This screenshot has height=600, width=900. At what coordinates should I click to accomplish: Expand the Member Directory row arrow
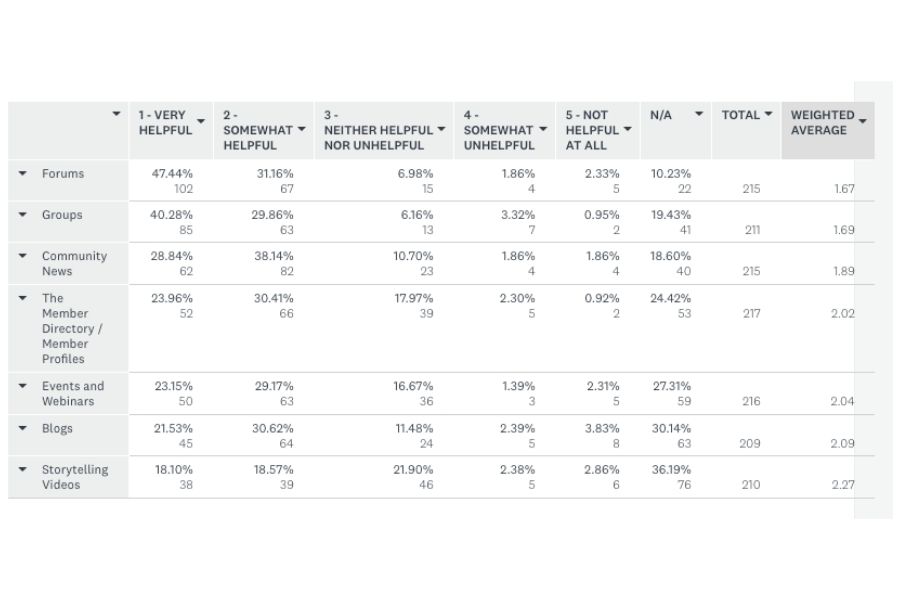(x=22, y=298)
